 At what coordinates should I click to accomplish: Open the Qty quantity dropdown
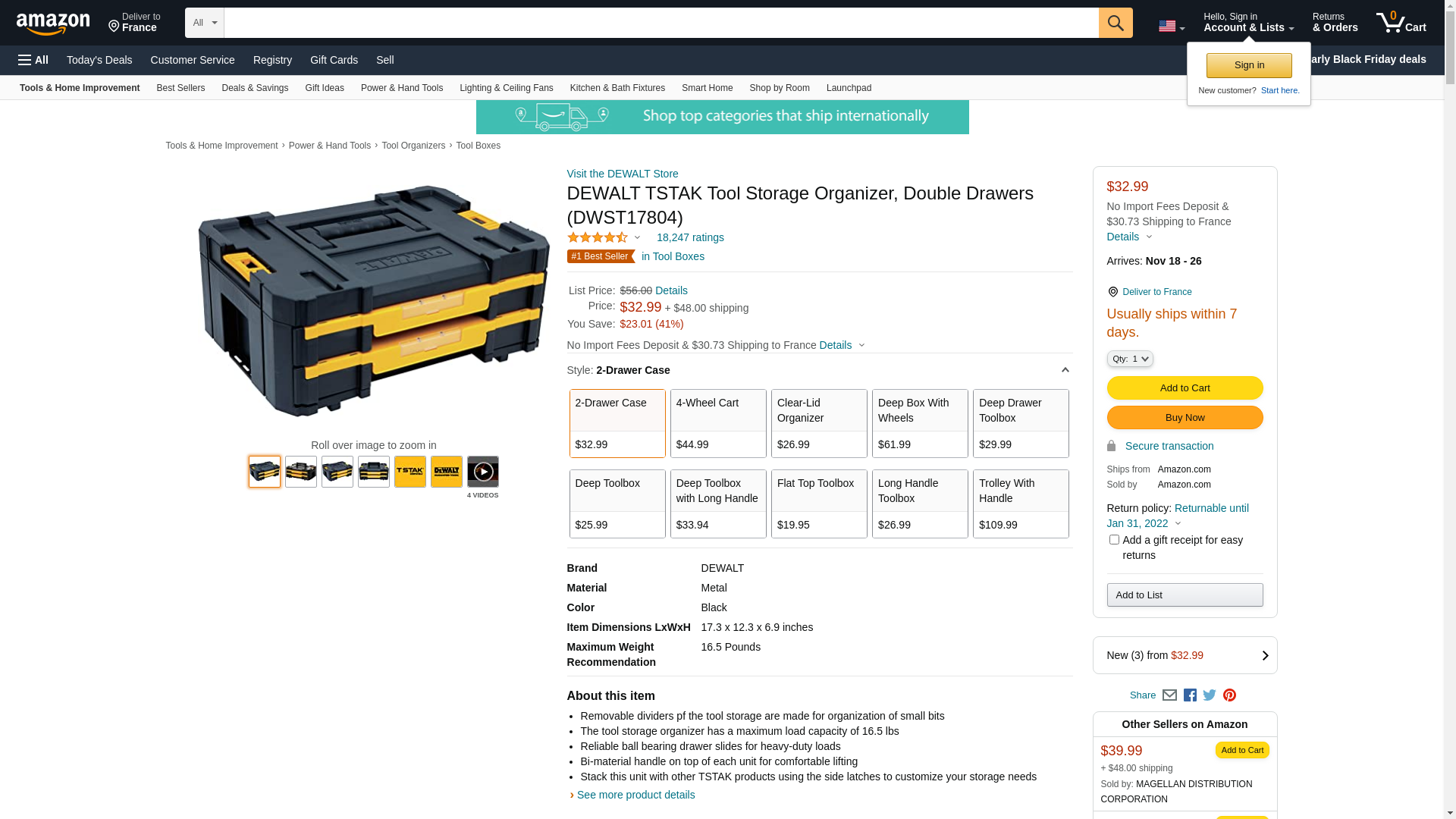click(1129, 359)
